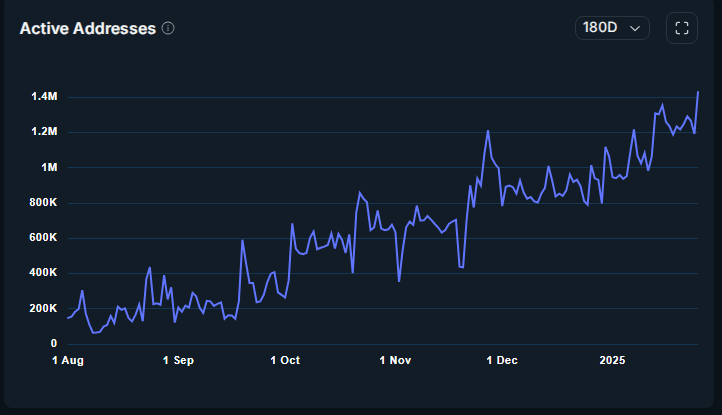The width and height of the screenshot is (722, 415).
Task: Click the 200K y-axis label
Action: click(43, 308)
